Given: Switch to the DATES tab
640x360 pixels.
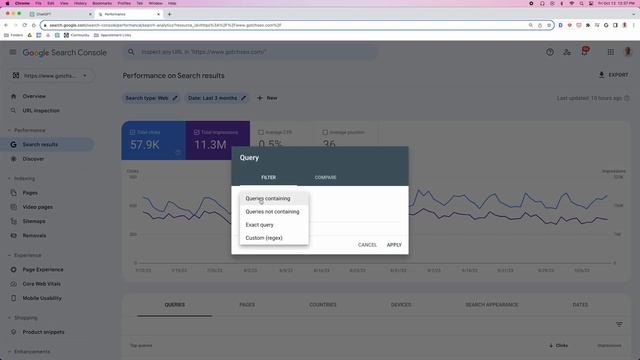Looking at the screenshot, I should pos(580,305).
